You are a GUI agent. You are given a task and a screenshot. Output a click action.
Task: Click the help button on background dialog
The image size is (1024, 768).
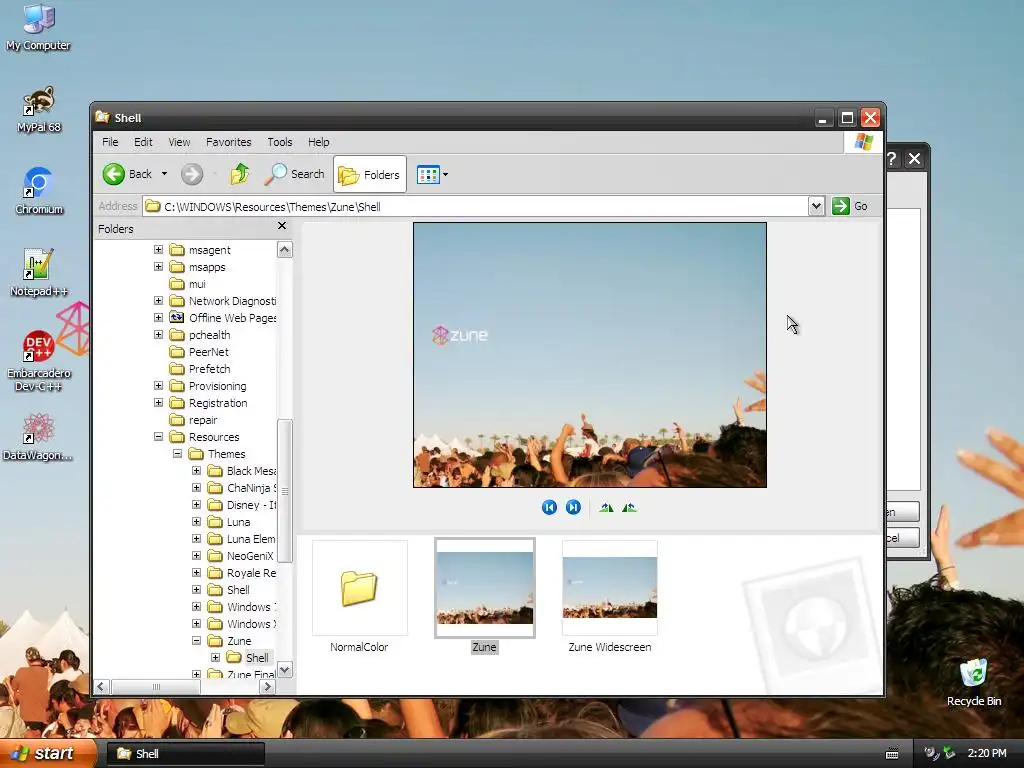(x=893, y=159)
